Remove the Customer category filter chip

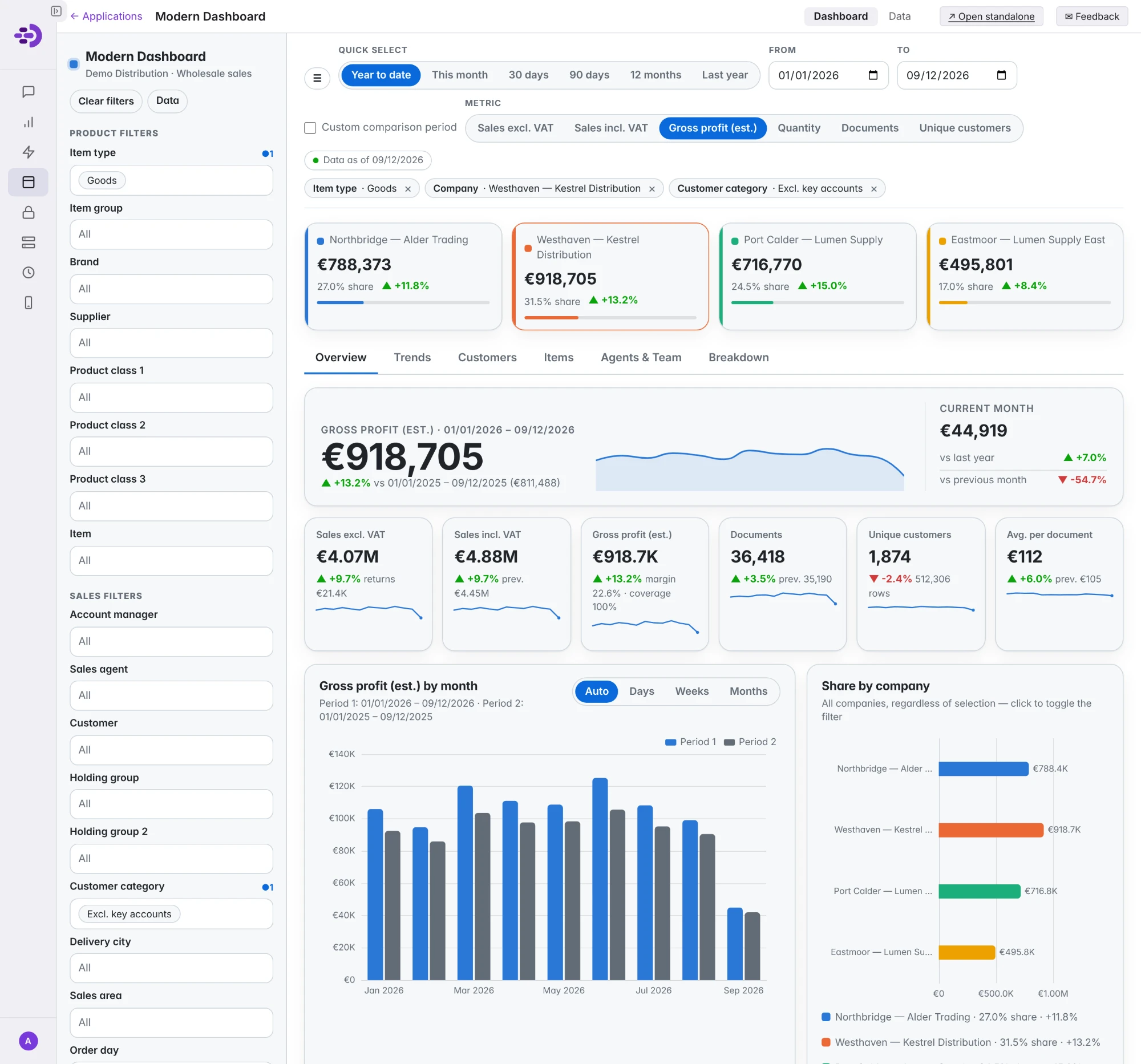(873, 189)
